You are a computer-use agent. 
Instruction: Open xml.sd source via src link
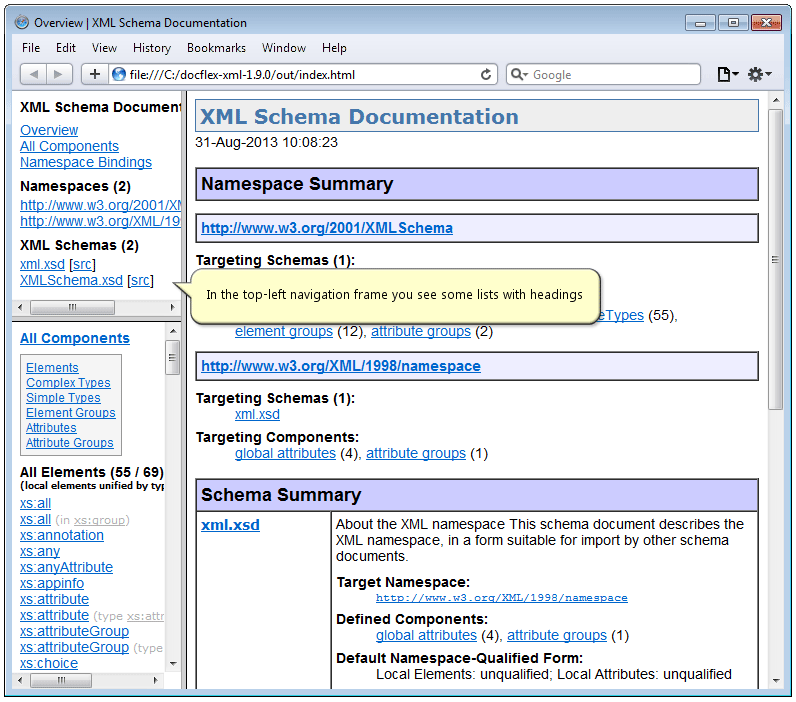click(x=82, y=264)
